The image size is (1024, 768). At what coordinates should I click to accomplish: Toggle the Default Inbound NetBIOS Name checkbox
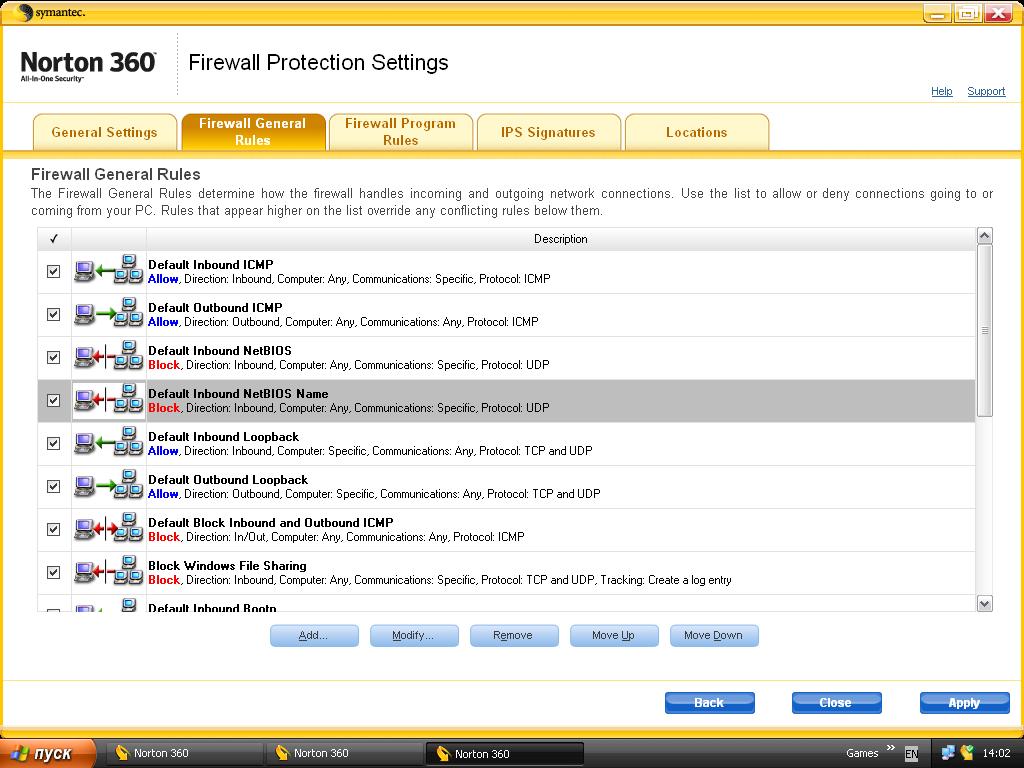click(x=54, y=400)
